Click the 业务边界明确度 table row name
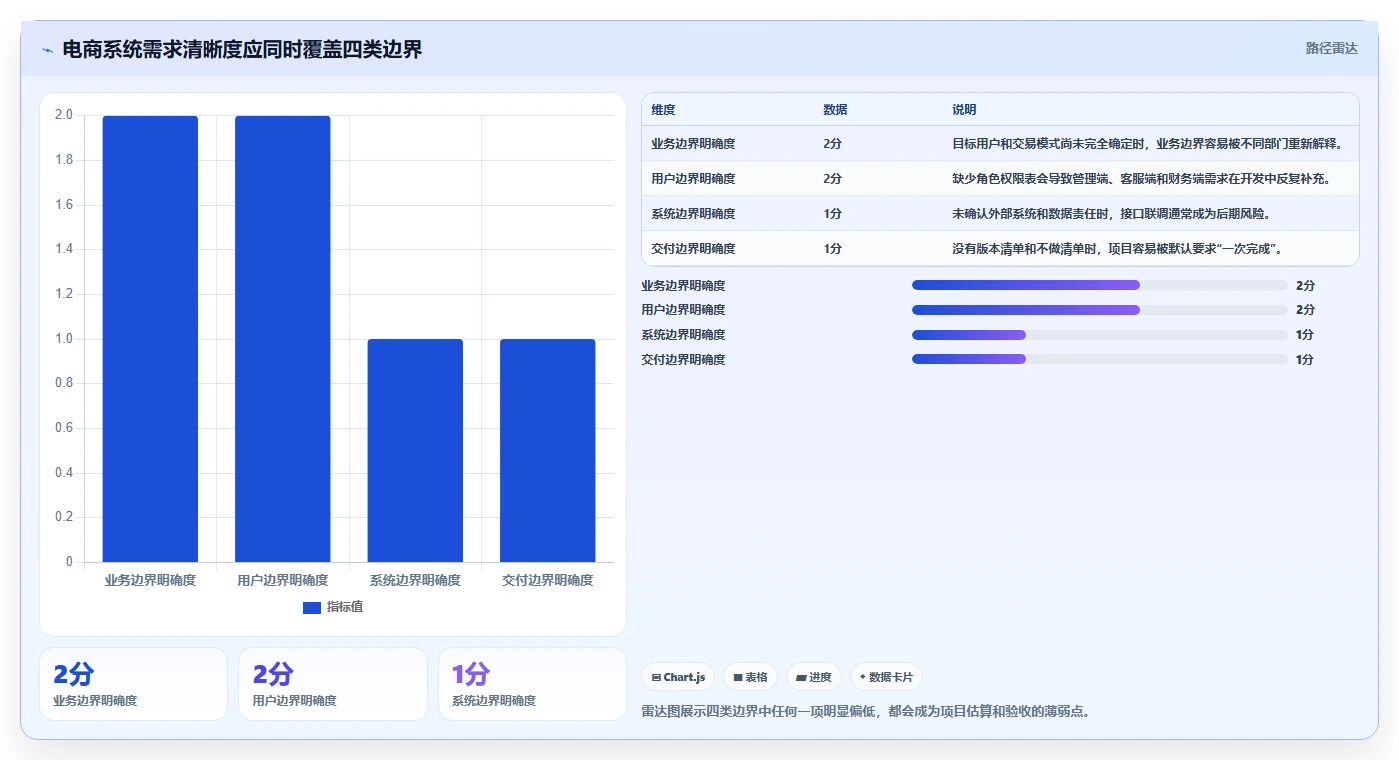This screenshot has width=1399, height=760. pyautogui.click(x=693, y=144)
